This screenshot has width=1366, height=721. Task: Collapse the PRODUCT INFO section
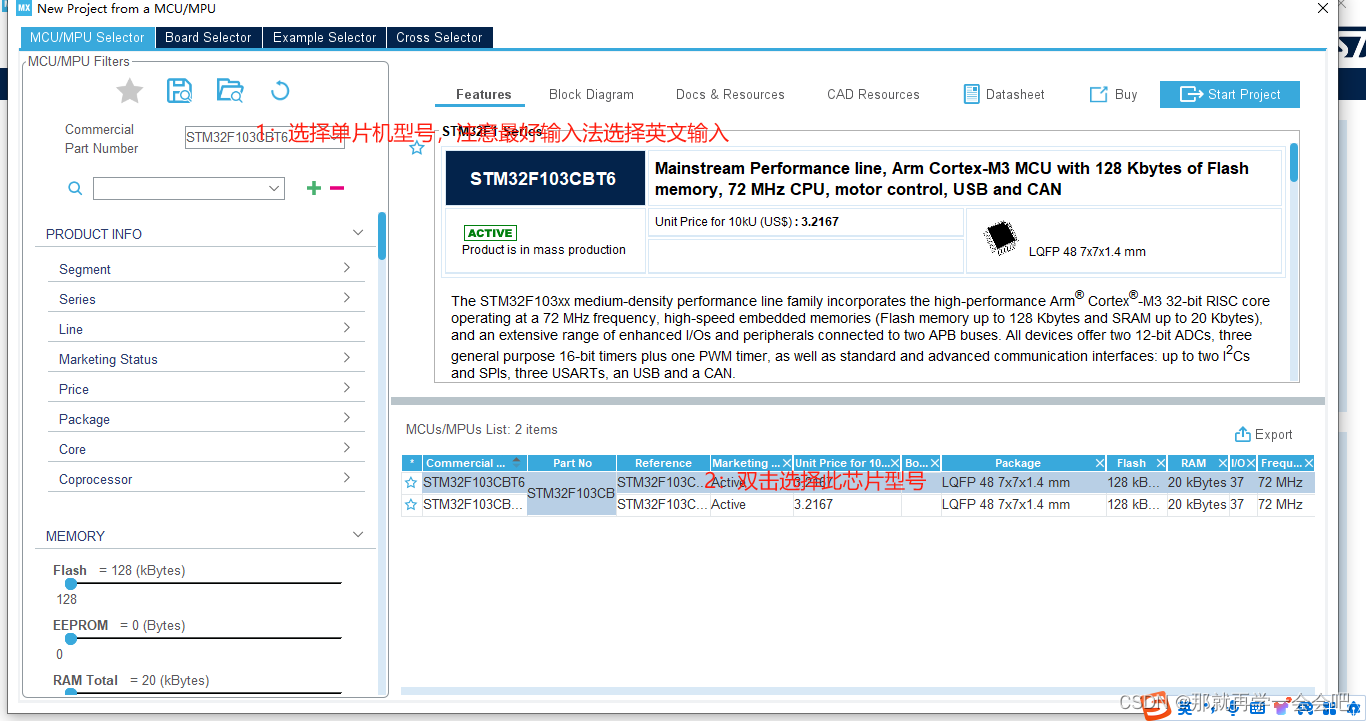click(358, 233)
